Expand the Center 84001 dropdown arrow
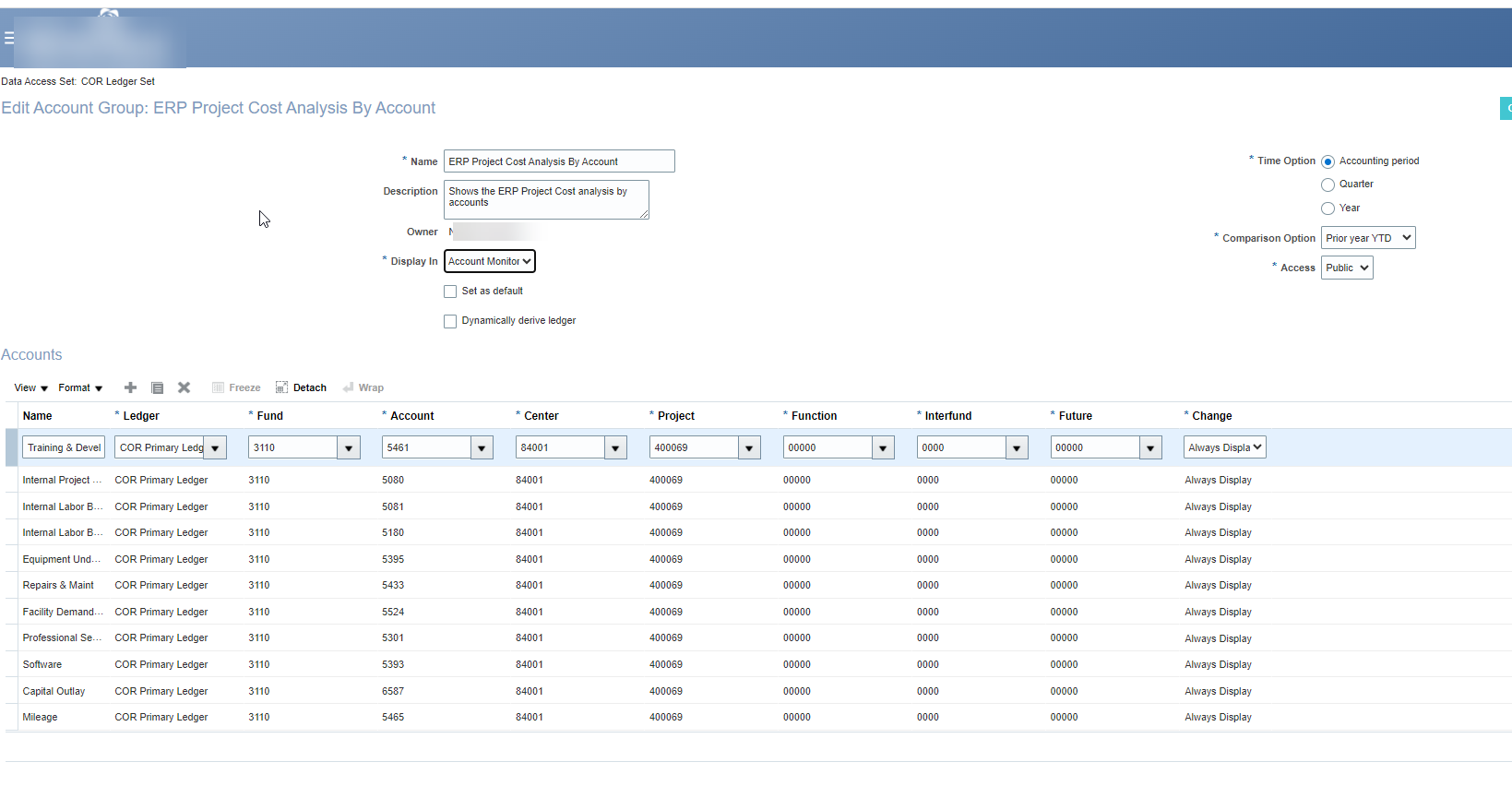Screen dimensions: 1512x786 [615, 447]
